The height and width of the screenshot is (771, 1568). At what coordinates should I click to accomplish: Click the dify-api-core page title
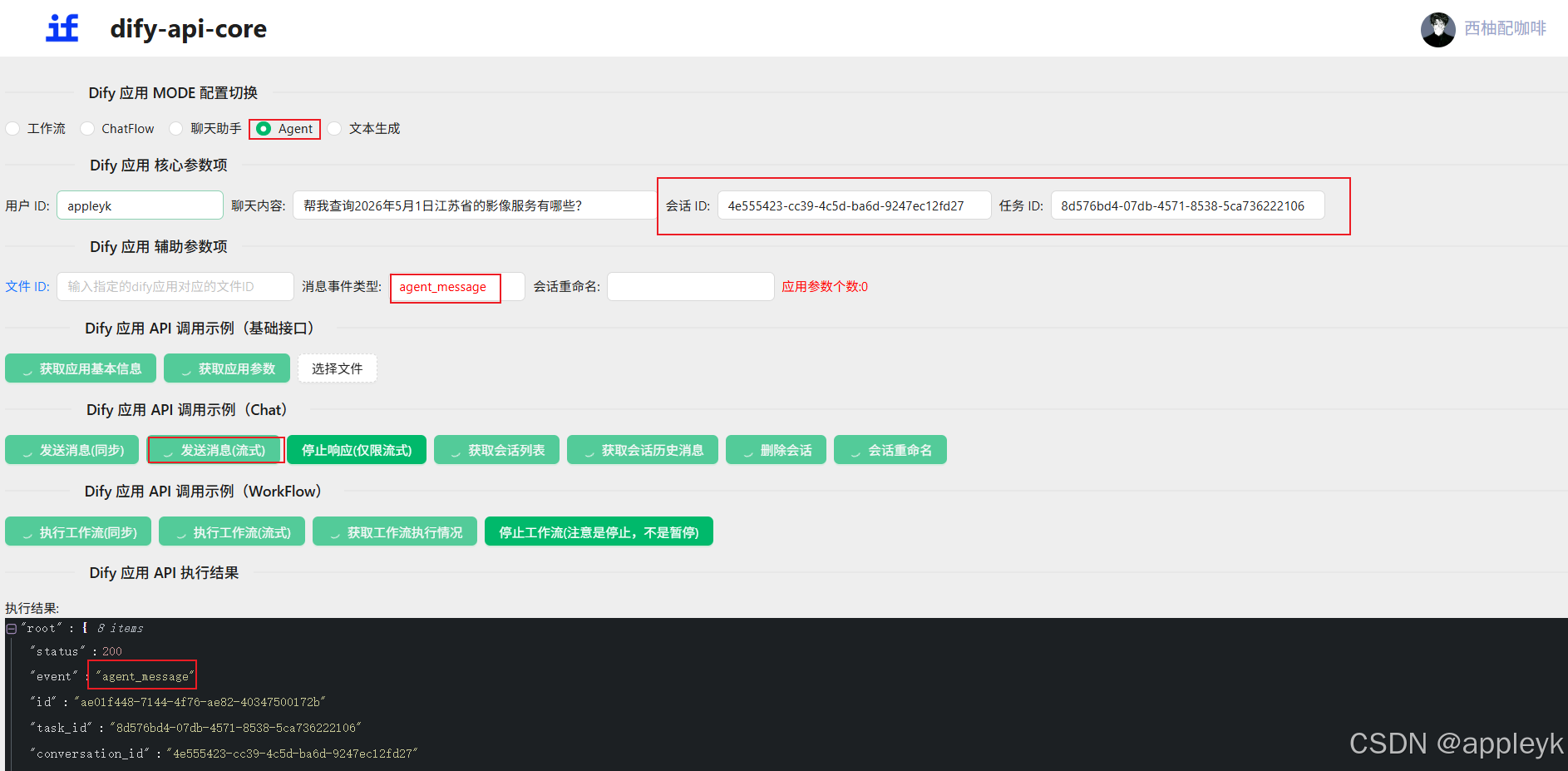tap(189, 28)
